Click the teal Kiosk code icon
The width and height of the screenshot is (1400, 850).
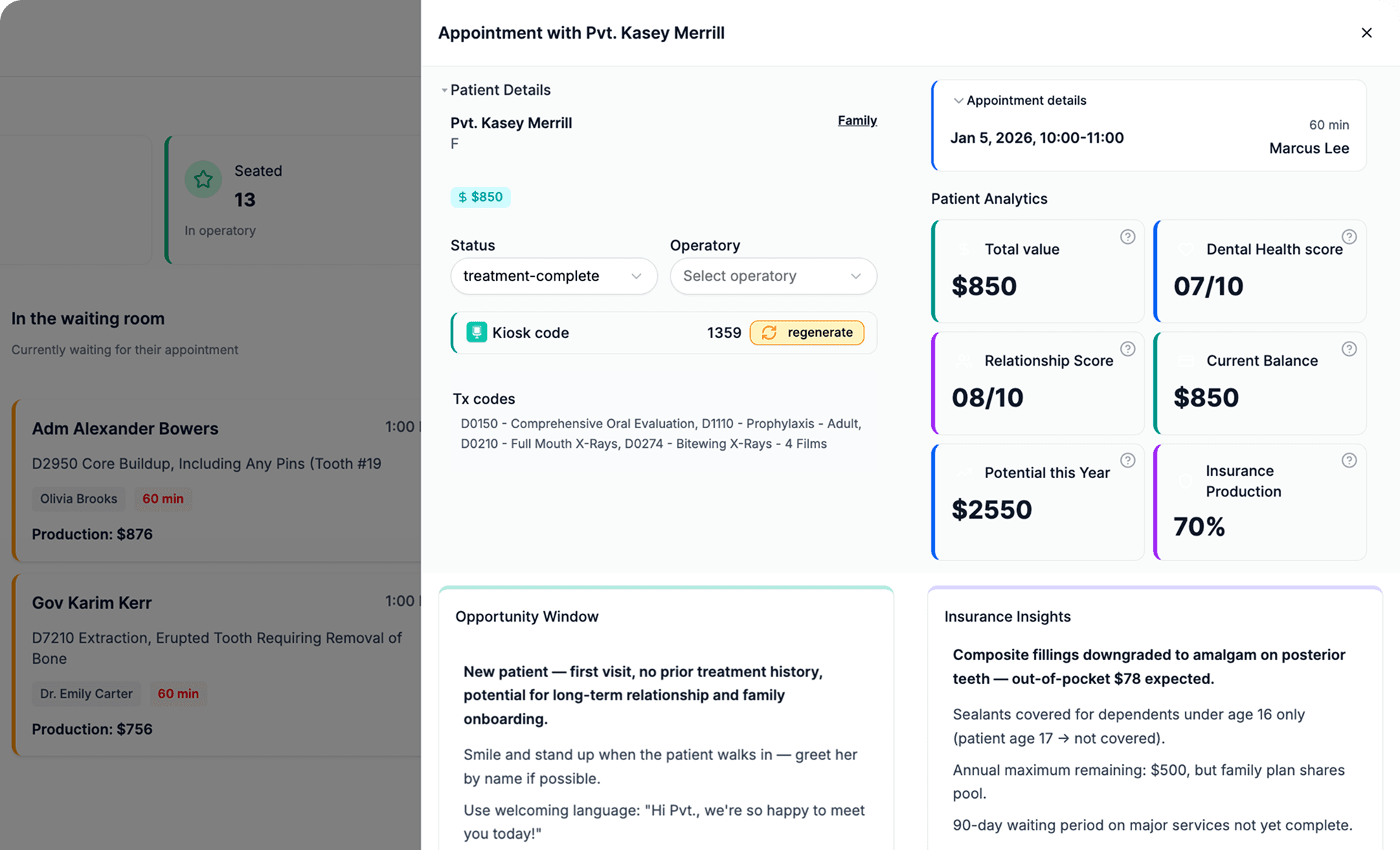coord(477,333)
